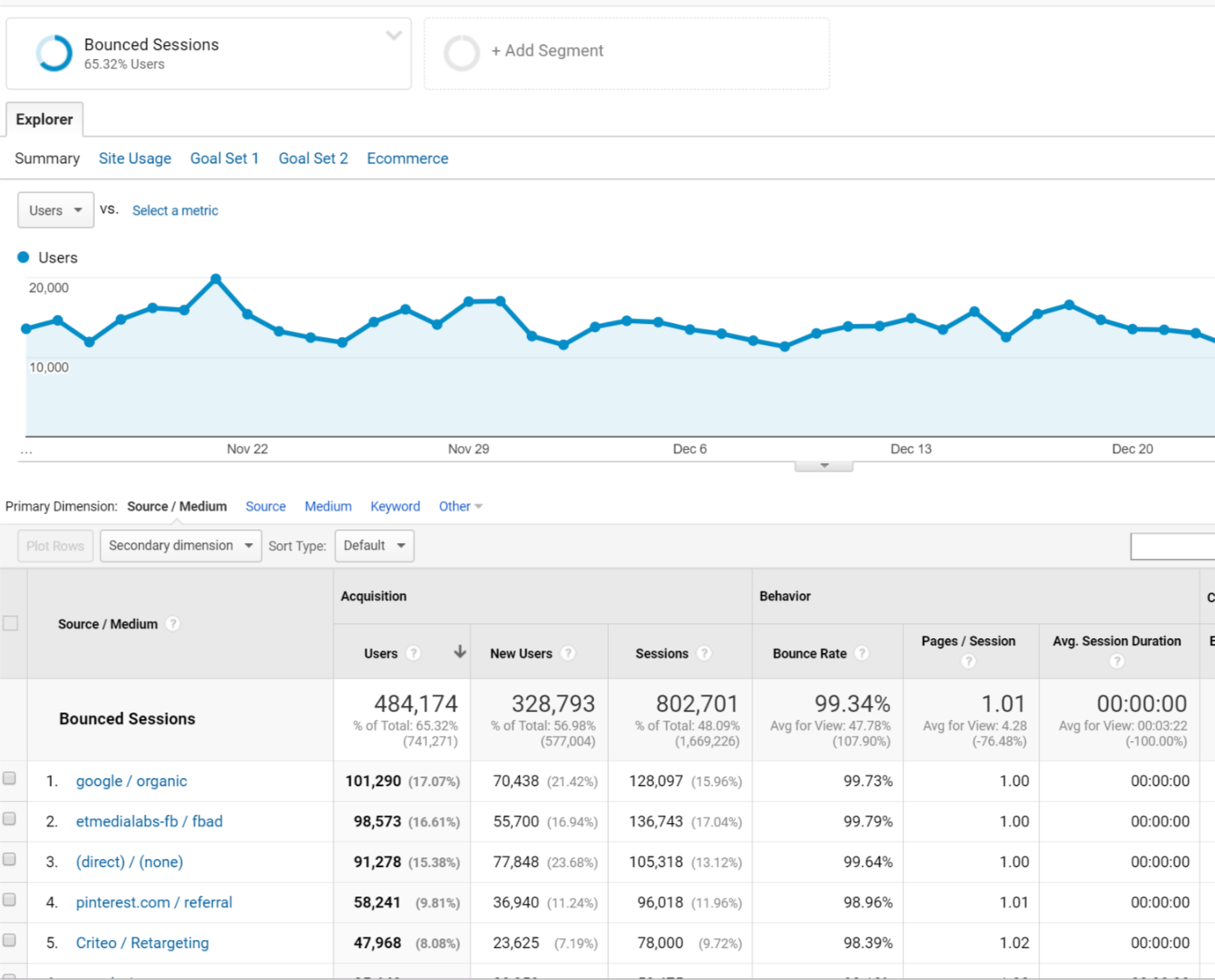Viewport: 1215px width, 980px height.
Task: Expand the Other primary dimension dropdown
Action: tap(461, 506)
